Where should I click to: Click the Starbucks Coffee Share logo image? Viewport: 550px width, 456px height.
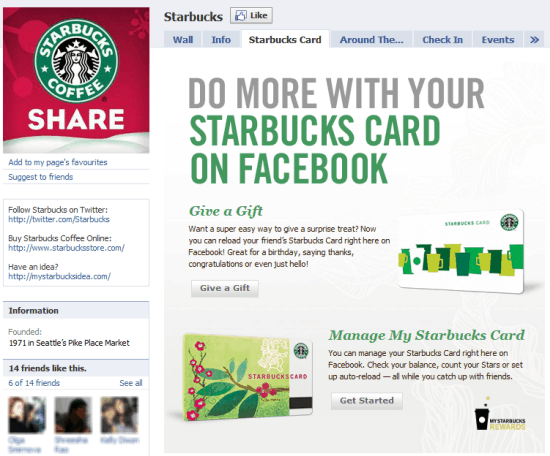coord(76,80)
